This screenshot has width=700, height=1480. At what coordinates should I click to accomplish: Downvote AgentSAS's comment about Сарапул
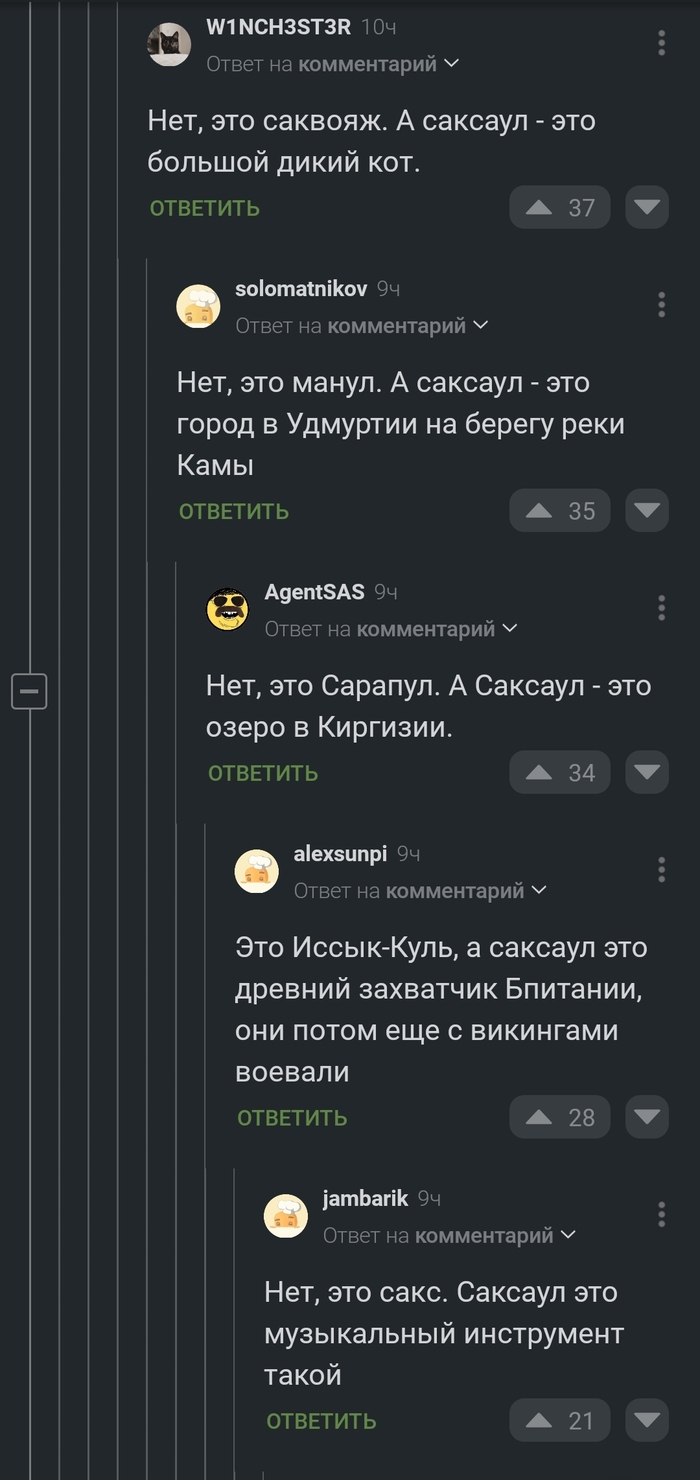(647, 773)
